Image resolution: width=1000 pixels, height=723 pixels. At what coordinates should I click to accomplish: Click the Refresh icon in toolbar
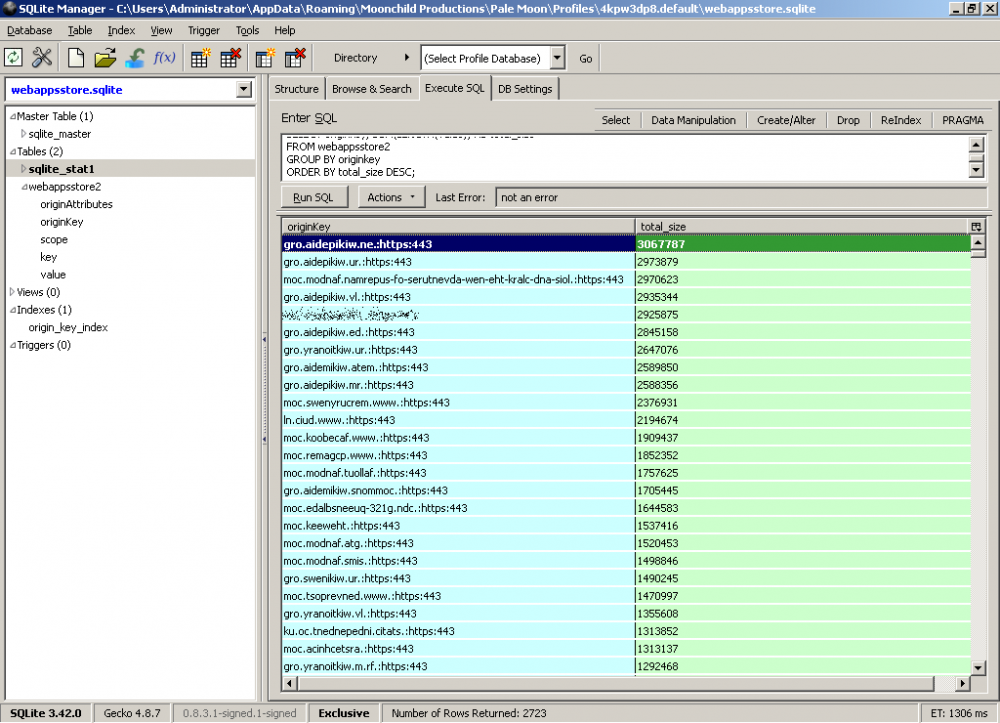point(14,58)
